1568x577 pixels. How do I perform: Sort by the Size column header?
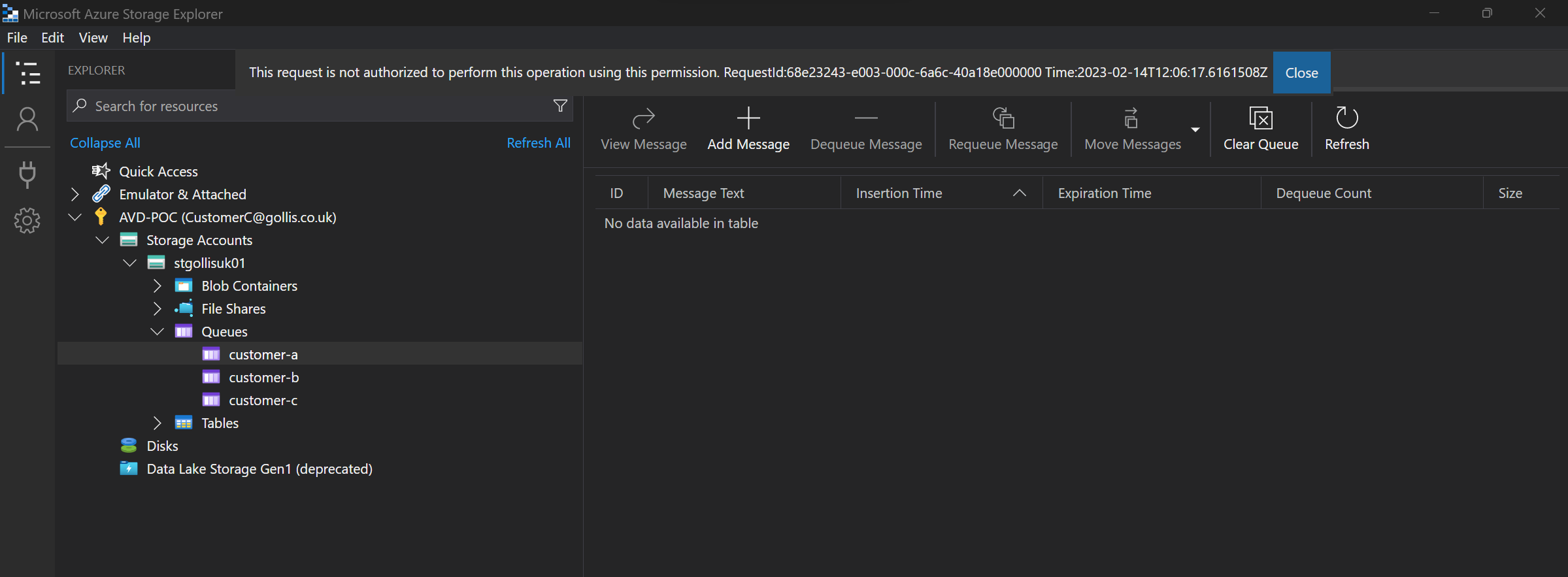(1522, 193)
